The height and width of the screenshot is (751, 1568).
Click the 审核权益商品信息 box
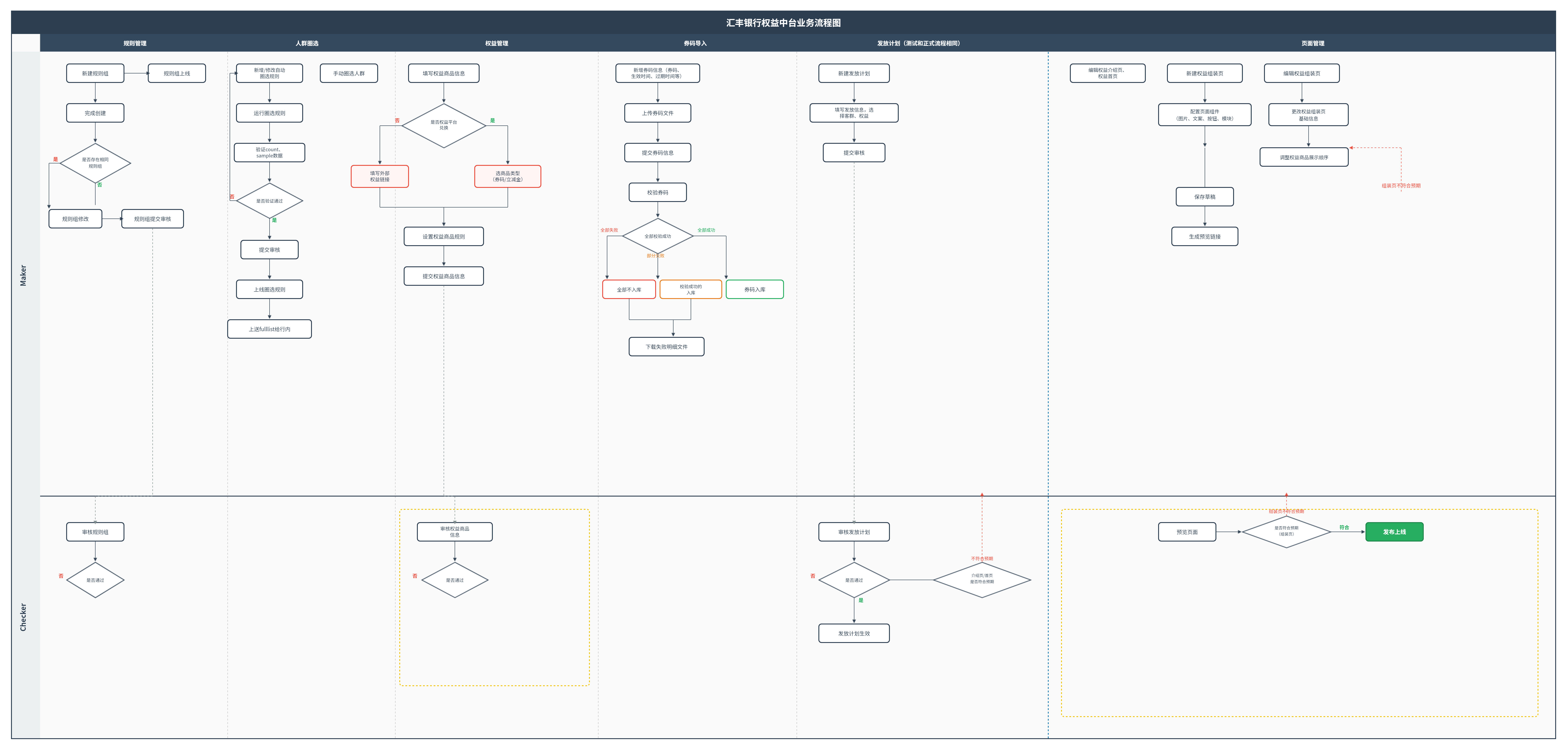(x=455, y=532)
